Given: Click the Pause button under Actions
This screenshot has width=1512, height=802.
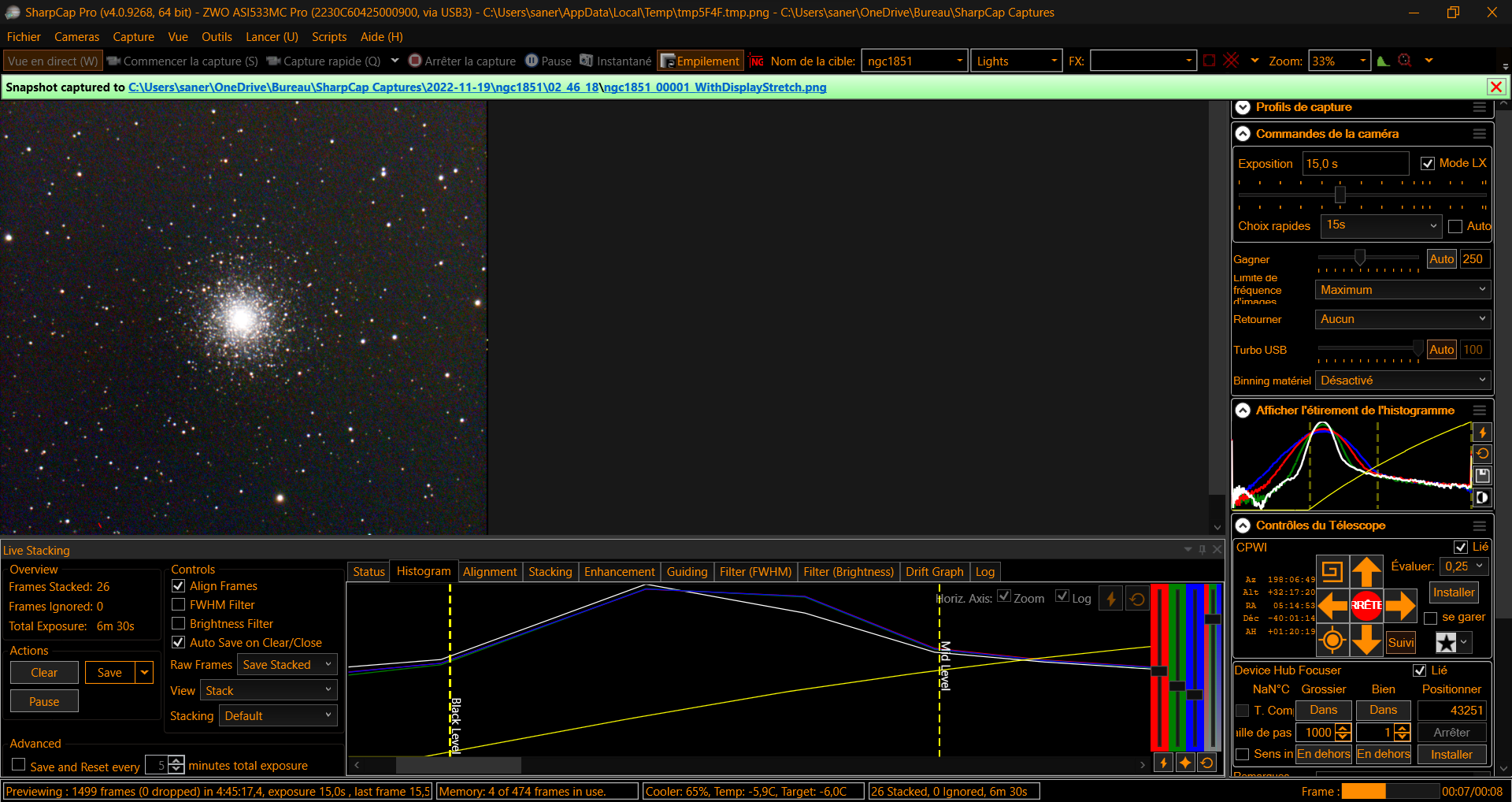Looking at the screenshot, I should (44, 702).
